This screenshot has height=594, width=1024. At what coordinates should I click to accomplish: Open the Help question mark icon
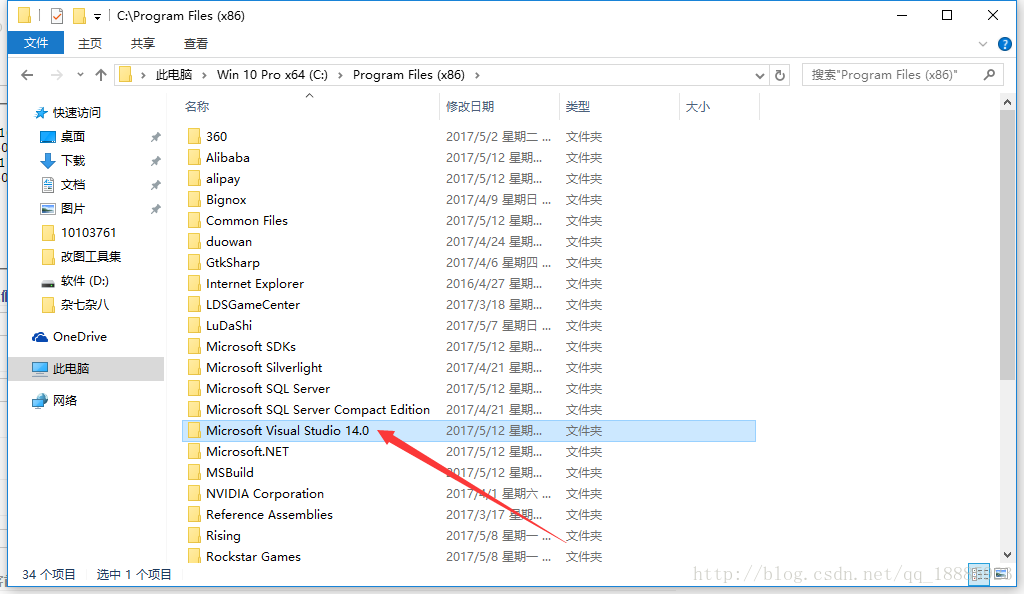click(x=1005, y=44)
